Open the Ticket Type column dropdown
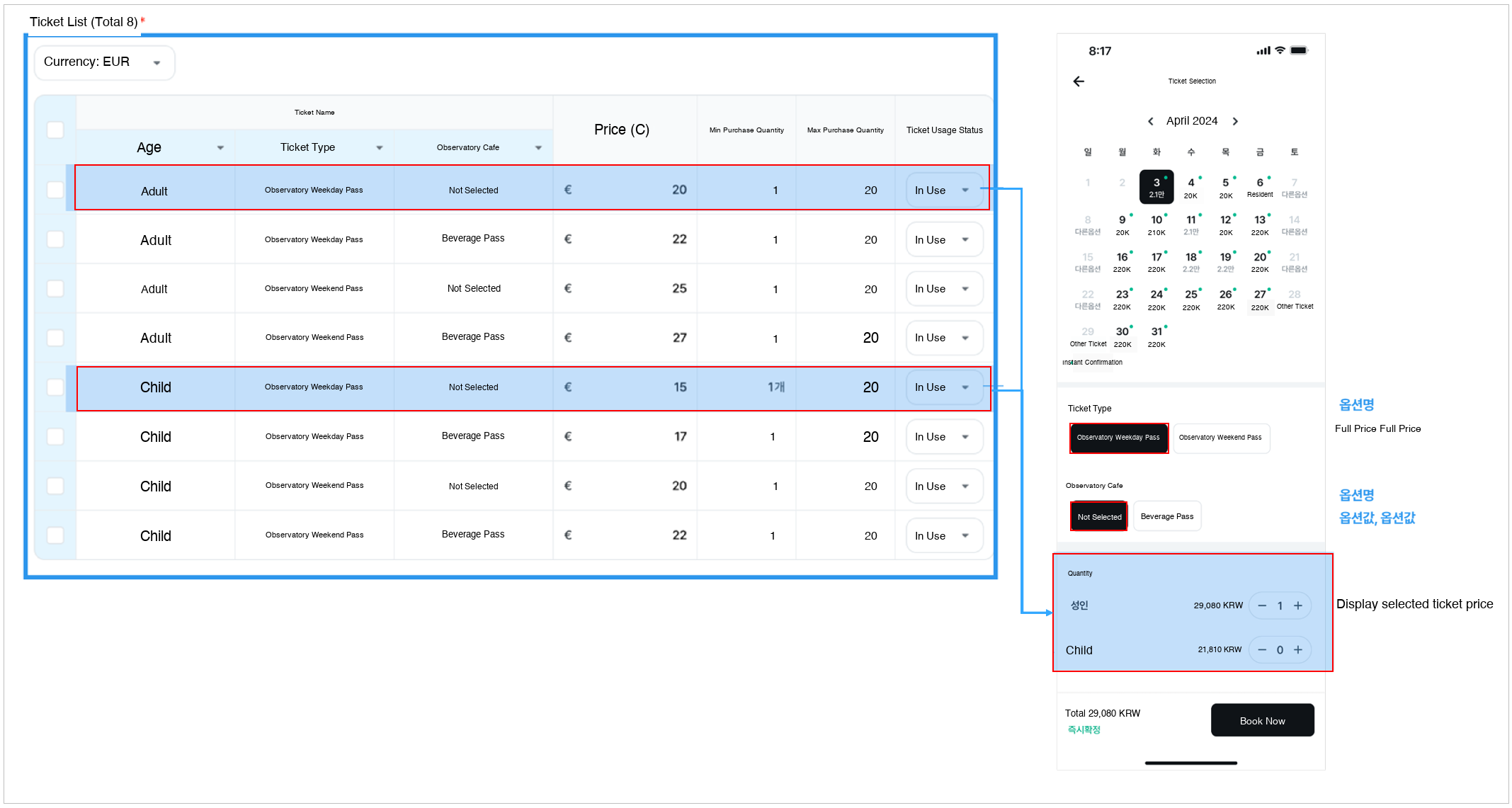 coord(380,147)
